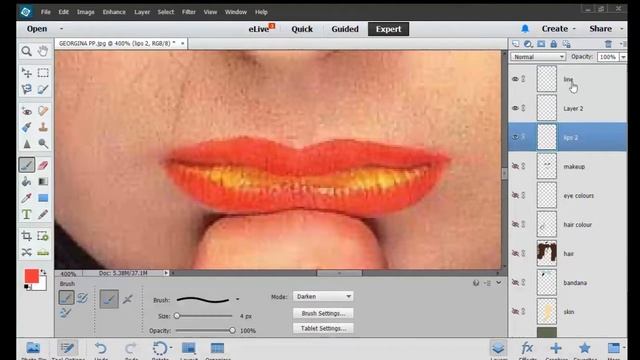The height and width of the screenshot is (360, 640).
Task: Click the Undo button
Action: tap(101, 350)
